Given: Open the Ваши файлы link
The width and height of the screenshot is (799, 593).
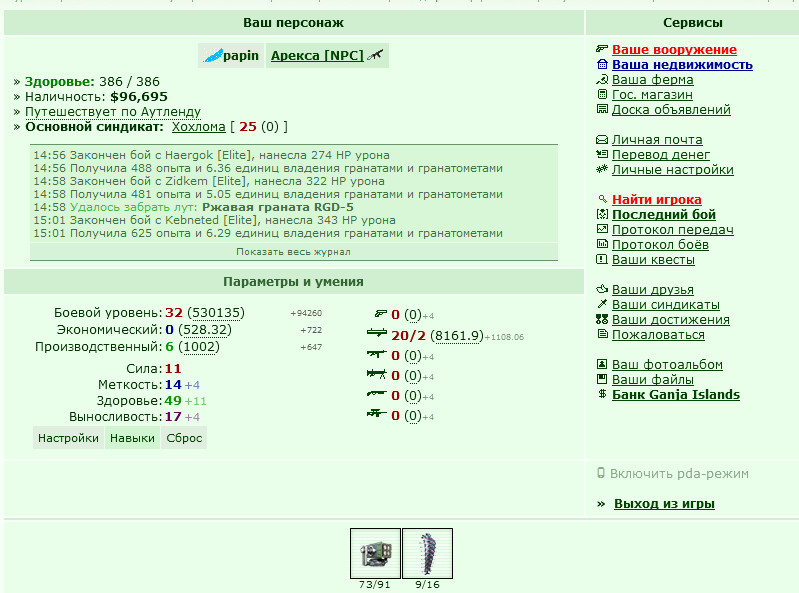Looking at the screenshot, I should pyautogui.click(x=652, y=379).
